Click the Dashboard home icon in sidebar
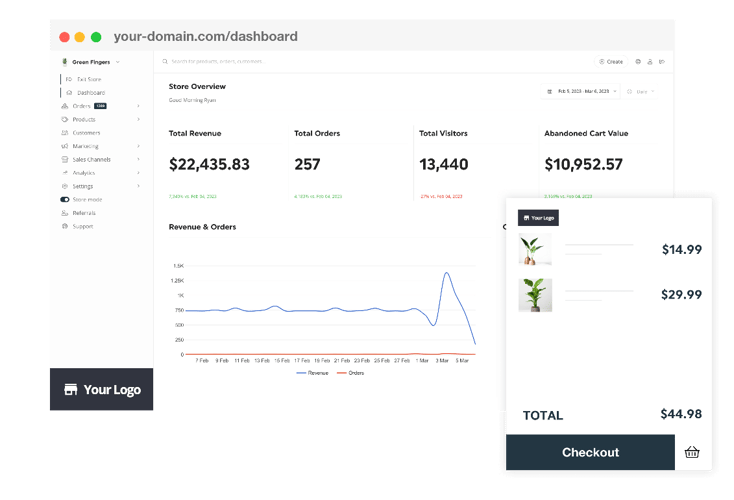 pyautogui.click(x=69, y=93)
